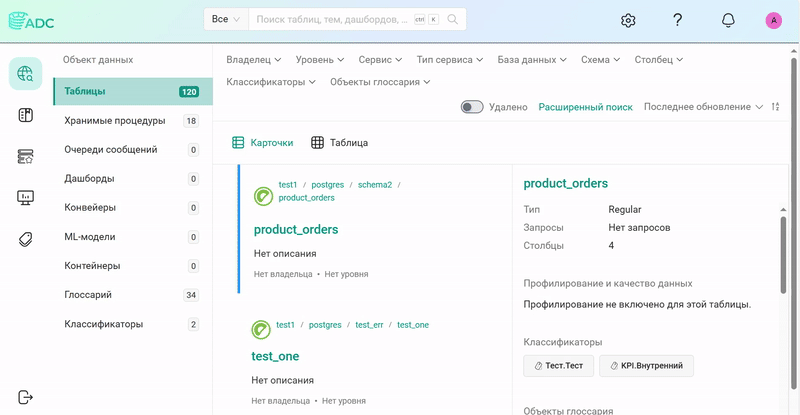Open the book glossary sidebar icon
800x415 pixels.
(x=26, y=115)
